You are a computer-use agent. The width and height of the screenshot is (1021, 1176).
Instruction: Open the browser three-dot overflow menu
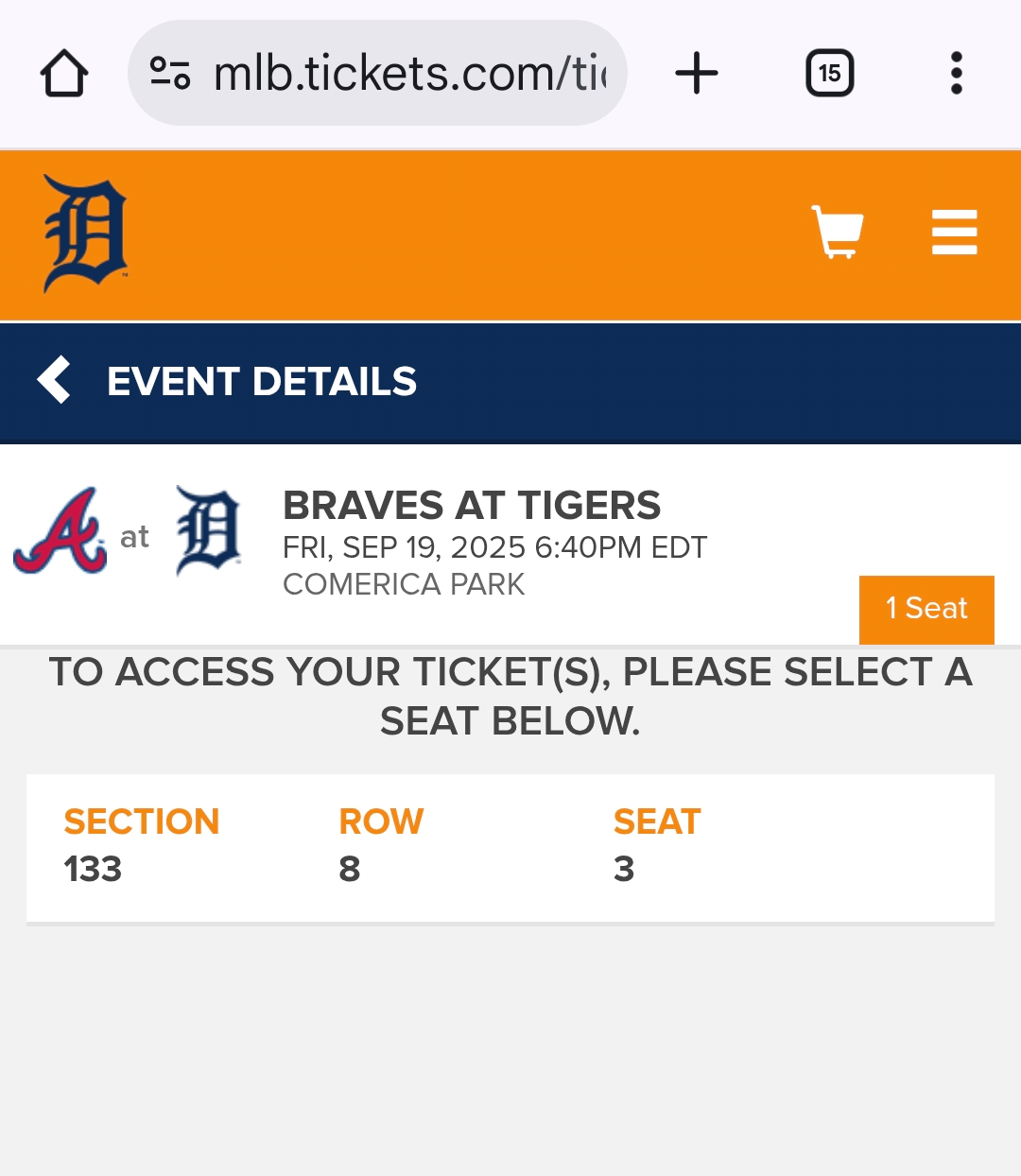[x=956, y=74]
